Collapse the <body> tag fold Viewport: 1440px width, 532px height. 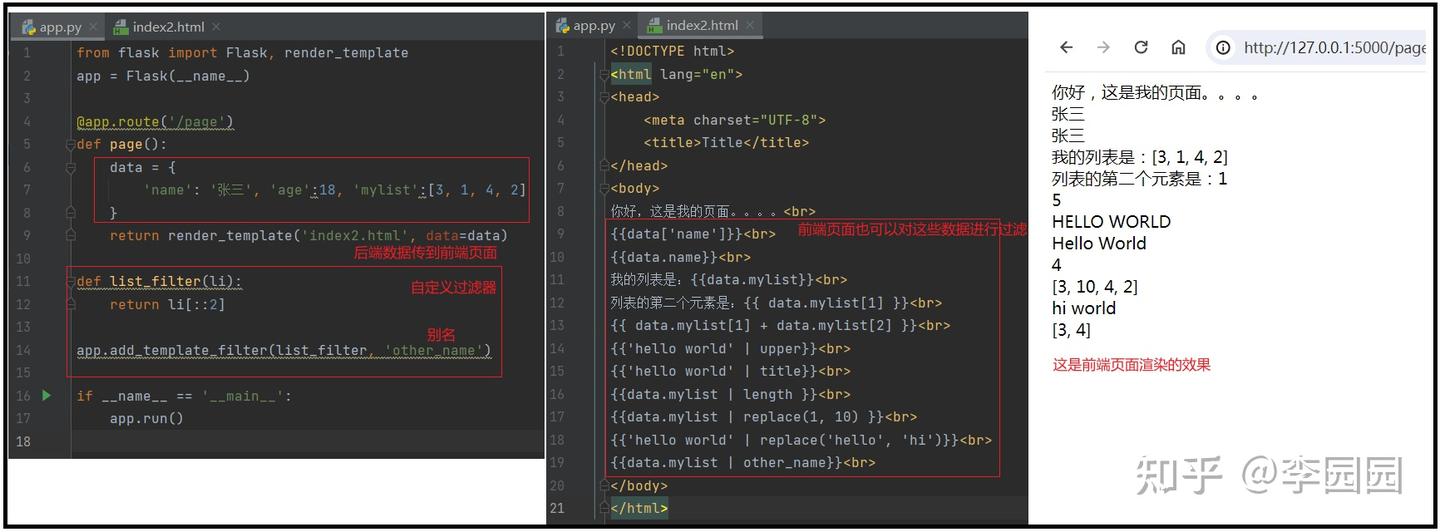tap(604, 189)
